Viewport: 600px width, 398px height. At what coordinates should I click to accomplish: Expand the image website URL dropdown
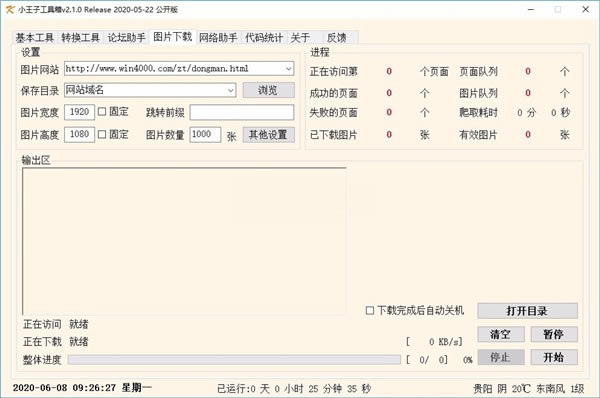pos(289,69)
